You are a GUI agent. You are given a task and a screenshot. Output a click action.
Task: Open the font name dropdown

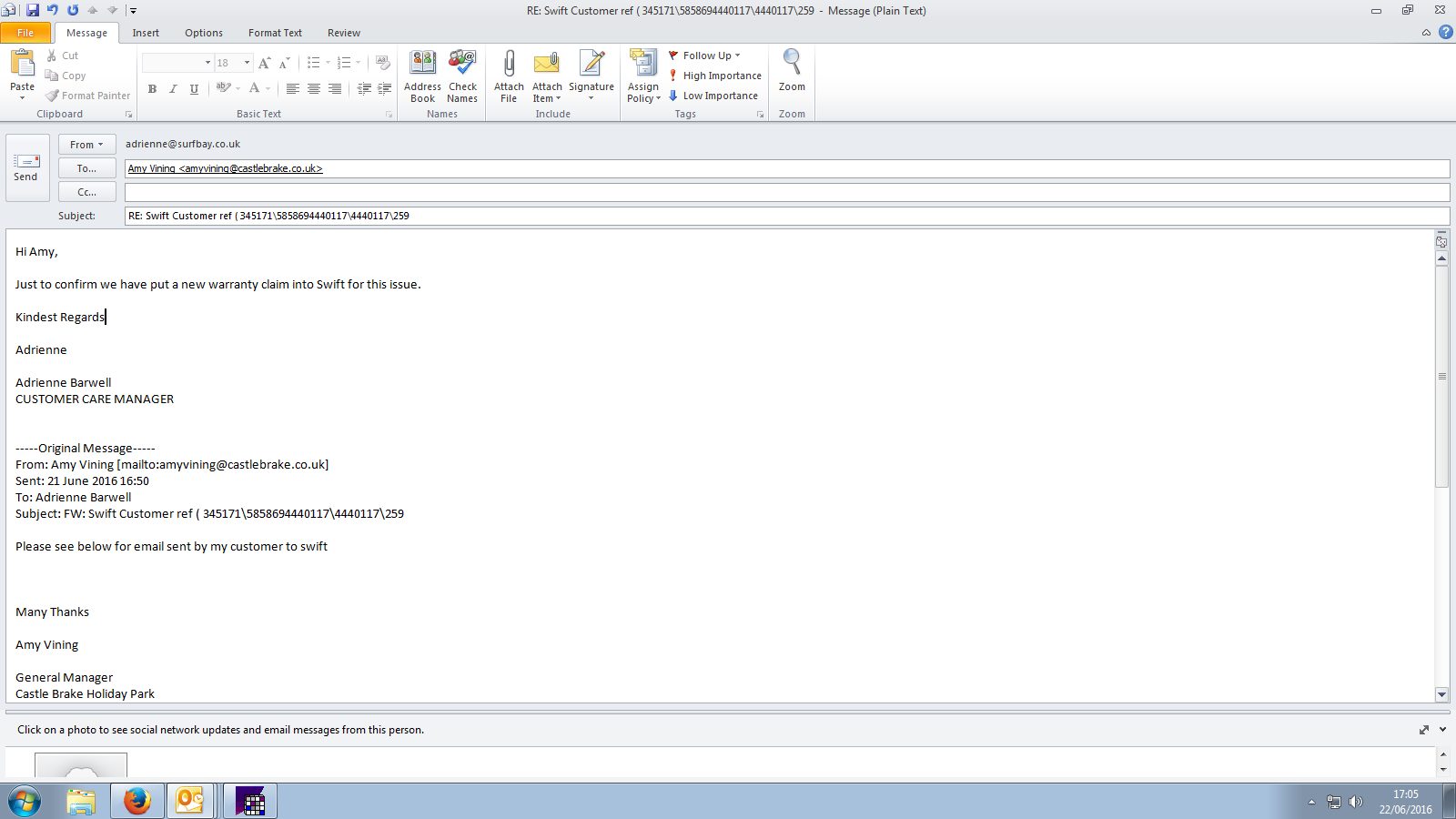[207, 63]
